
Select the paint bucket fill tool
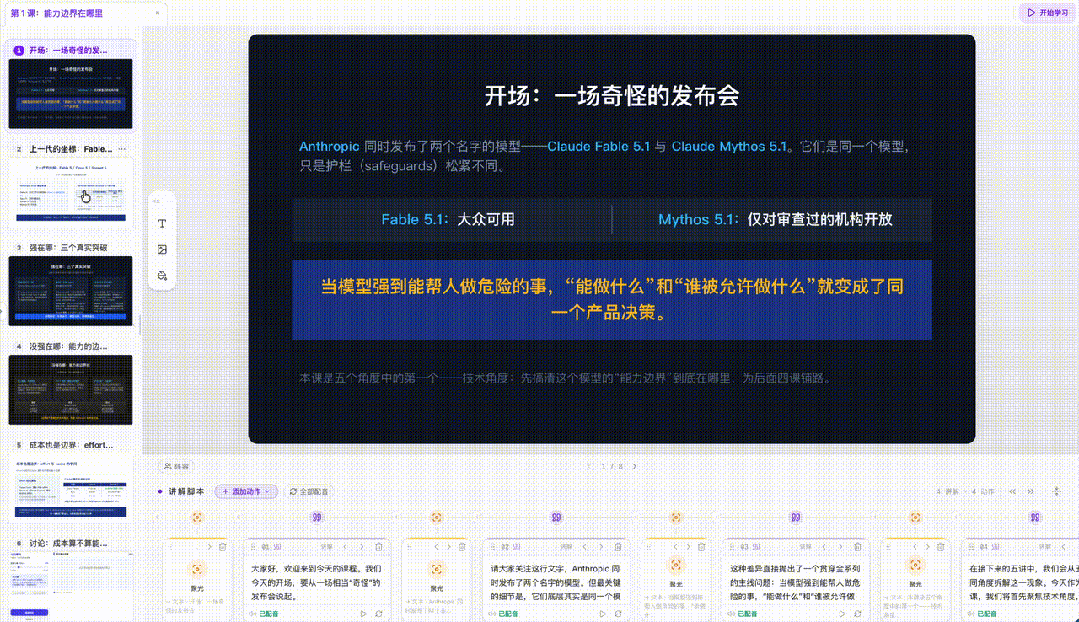click(162, 275)
